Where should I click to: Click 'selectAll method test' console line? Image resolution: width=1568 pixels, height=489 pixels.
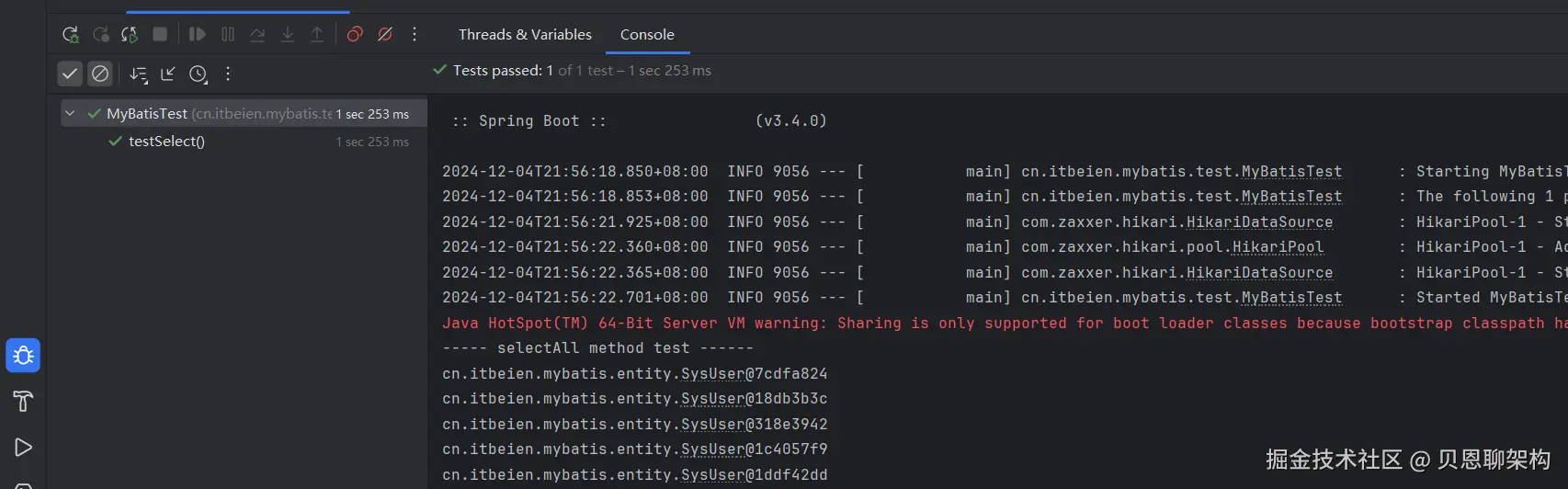point(597,347)
